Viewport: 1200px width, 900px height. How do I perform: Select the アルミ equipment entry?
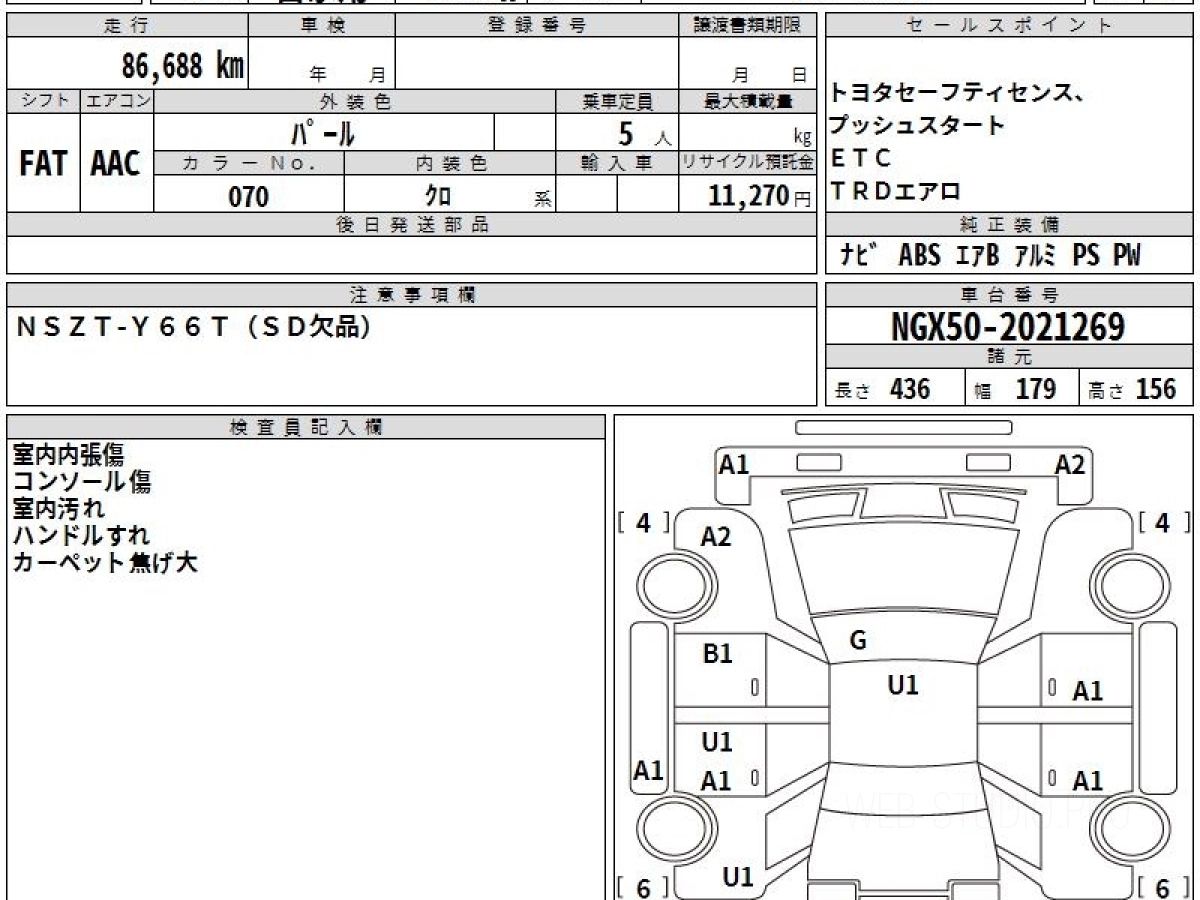click(1034, 256)
